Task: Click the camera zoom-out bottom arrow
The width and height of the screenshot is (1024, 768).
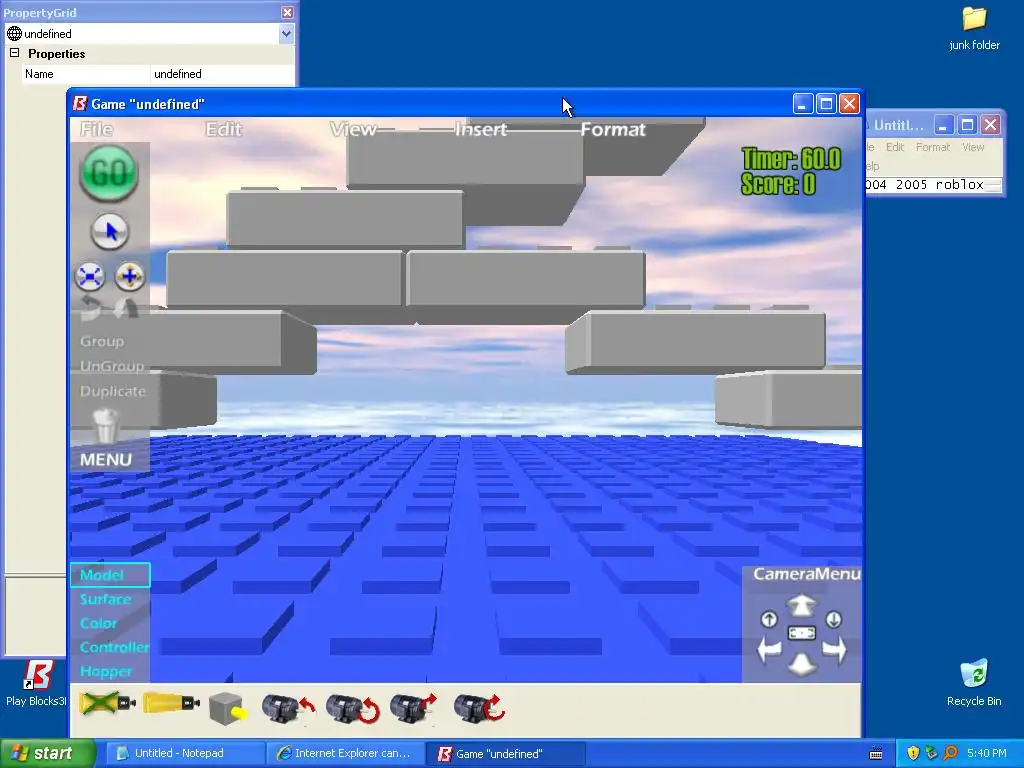Action: [x=801, y=663]
